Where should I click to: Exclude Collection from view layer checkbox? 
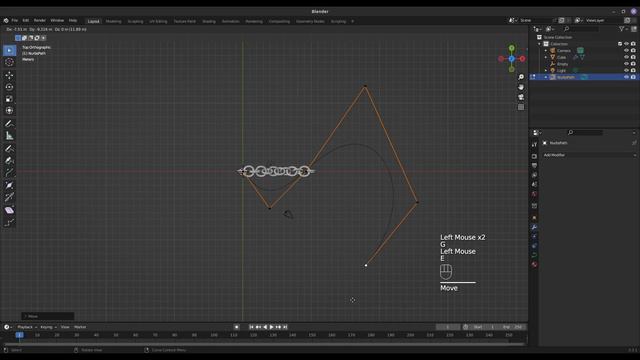[x=620, y=44]
